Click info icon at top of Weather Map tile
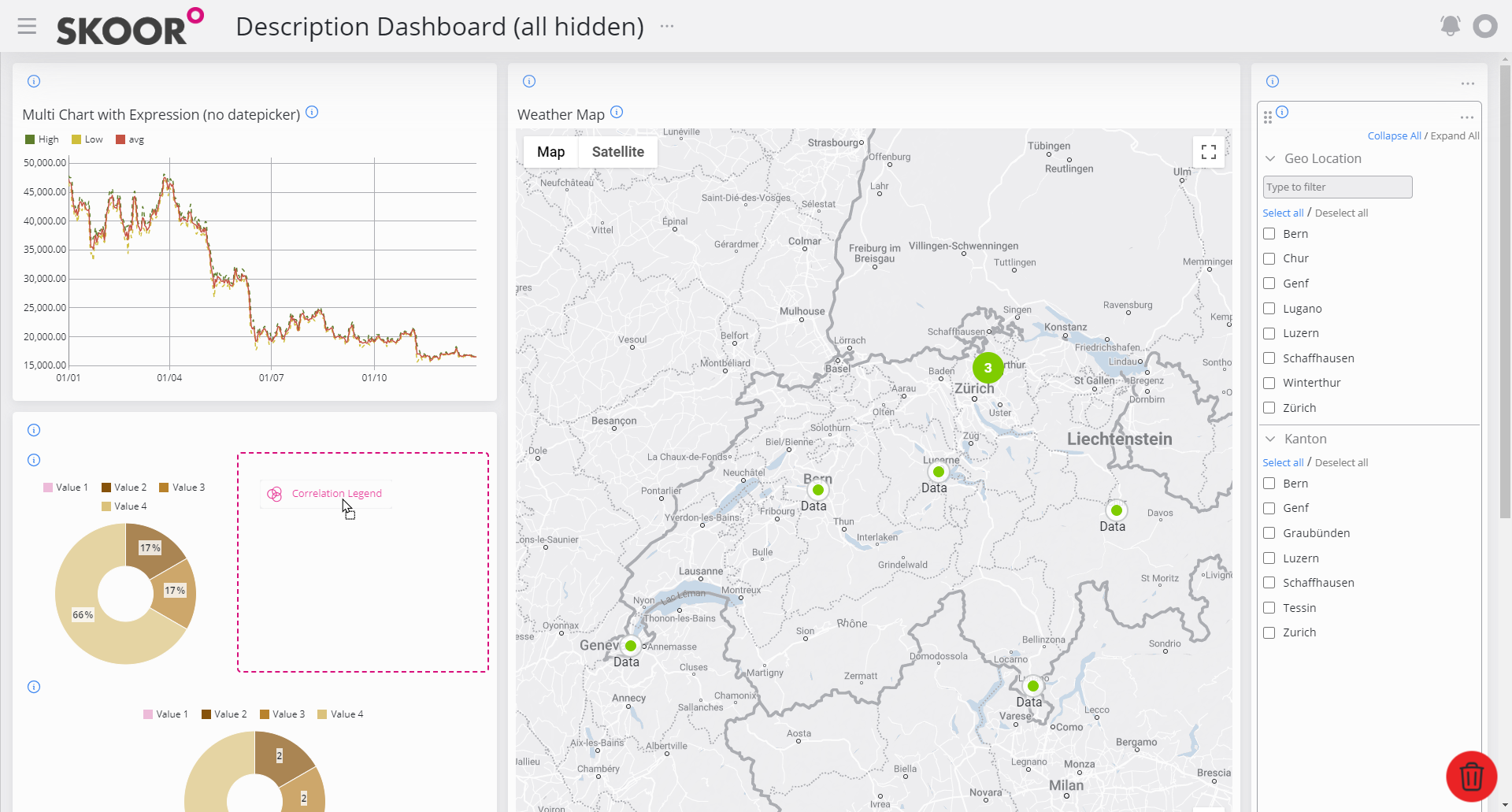Image resolution: width=1512 pixels, height=812 pixels. click(529, 81)
